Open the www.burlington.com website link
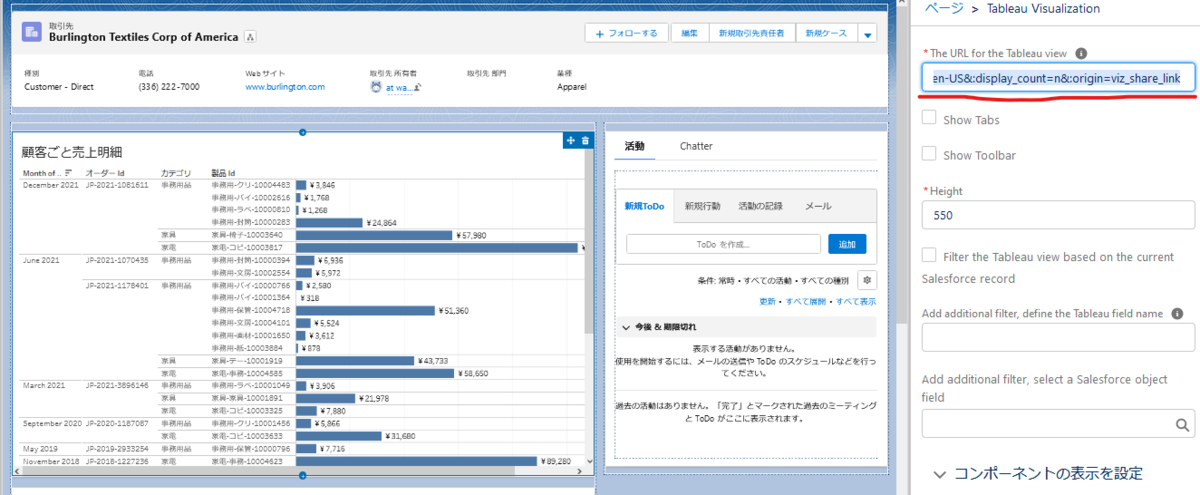This screenshot has width=1200, height=495. click(285, 87)
